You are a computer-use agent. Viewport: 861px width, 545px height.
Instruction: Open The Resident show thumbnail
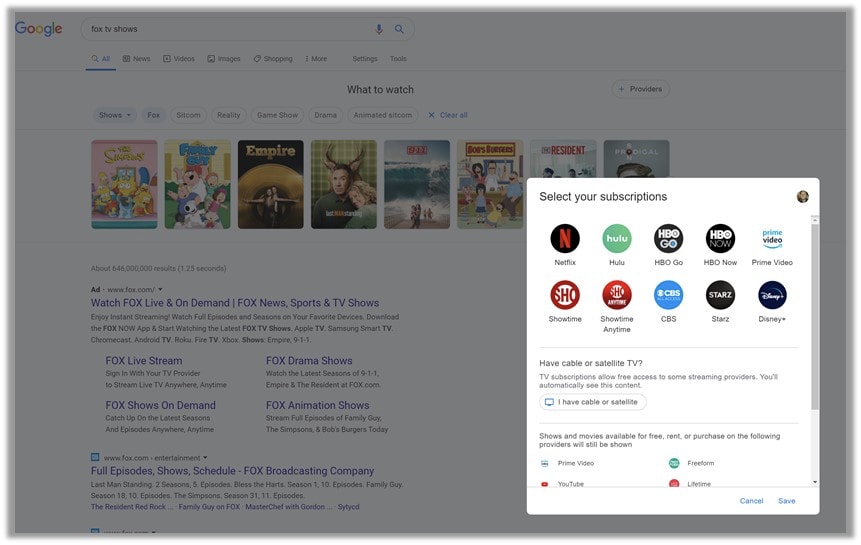(x=563, y=159)
